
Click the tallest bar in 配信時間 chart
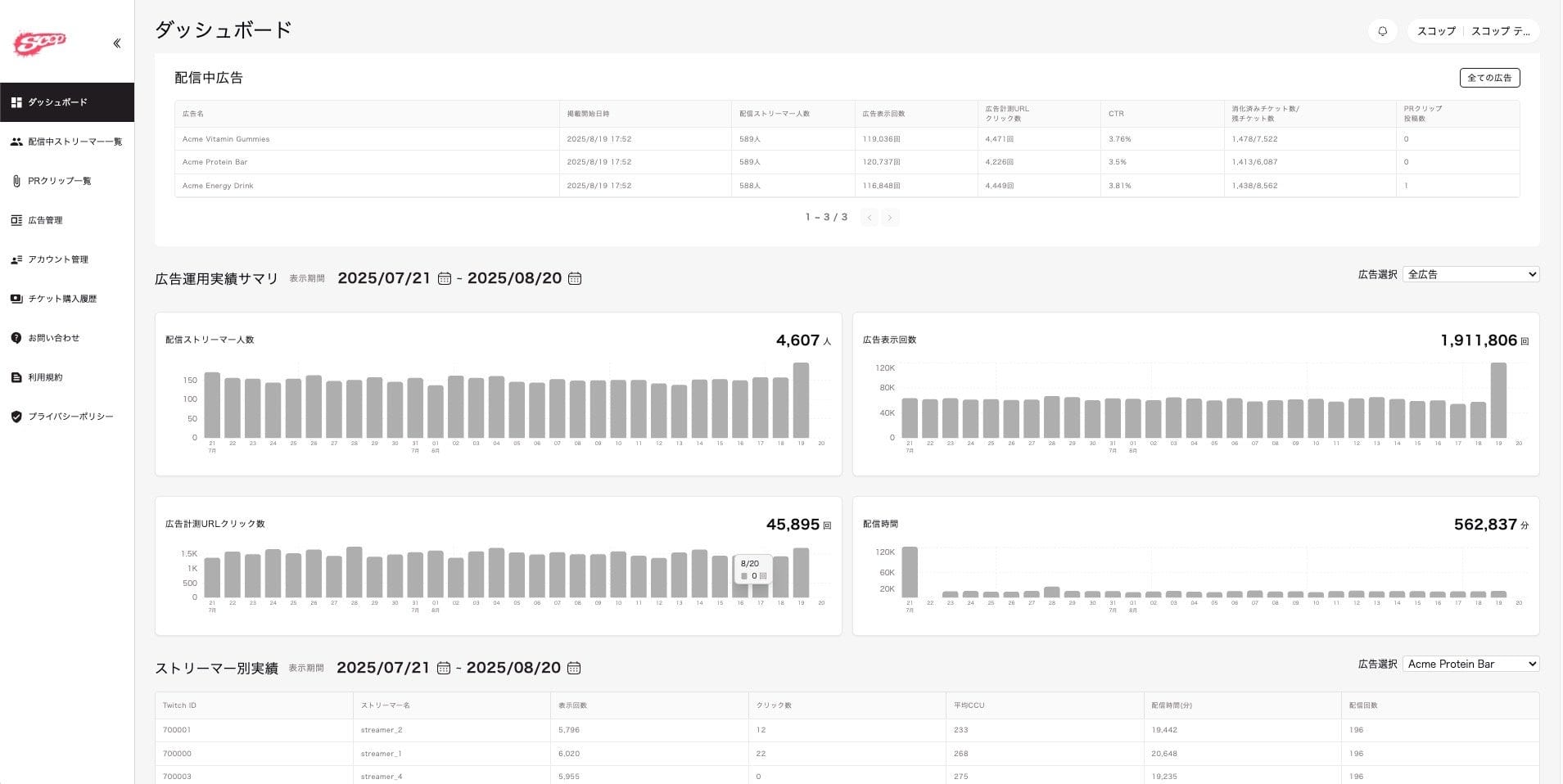(909, 572)
